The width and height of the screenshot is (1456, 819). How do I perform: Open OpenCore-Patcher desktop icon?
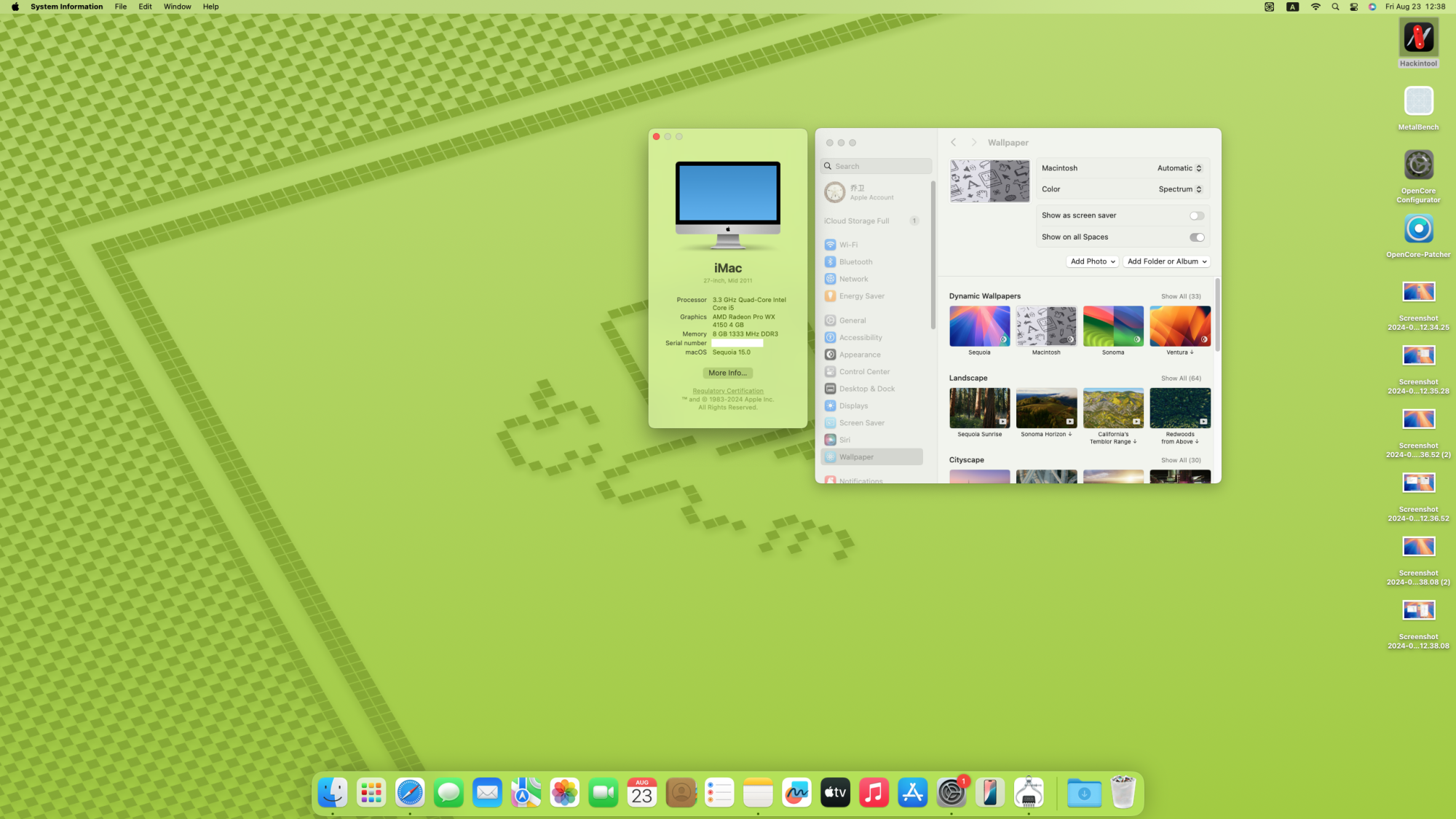point(1417,229)
